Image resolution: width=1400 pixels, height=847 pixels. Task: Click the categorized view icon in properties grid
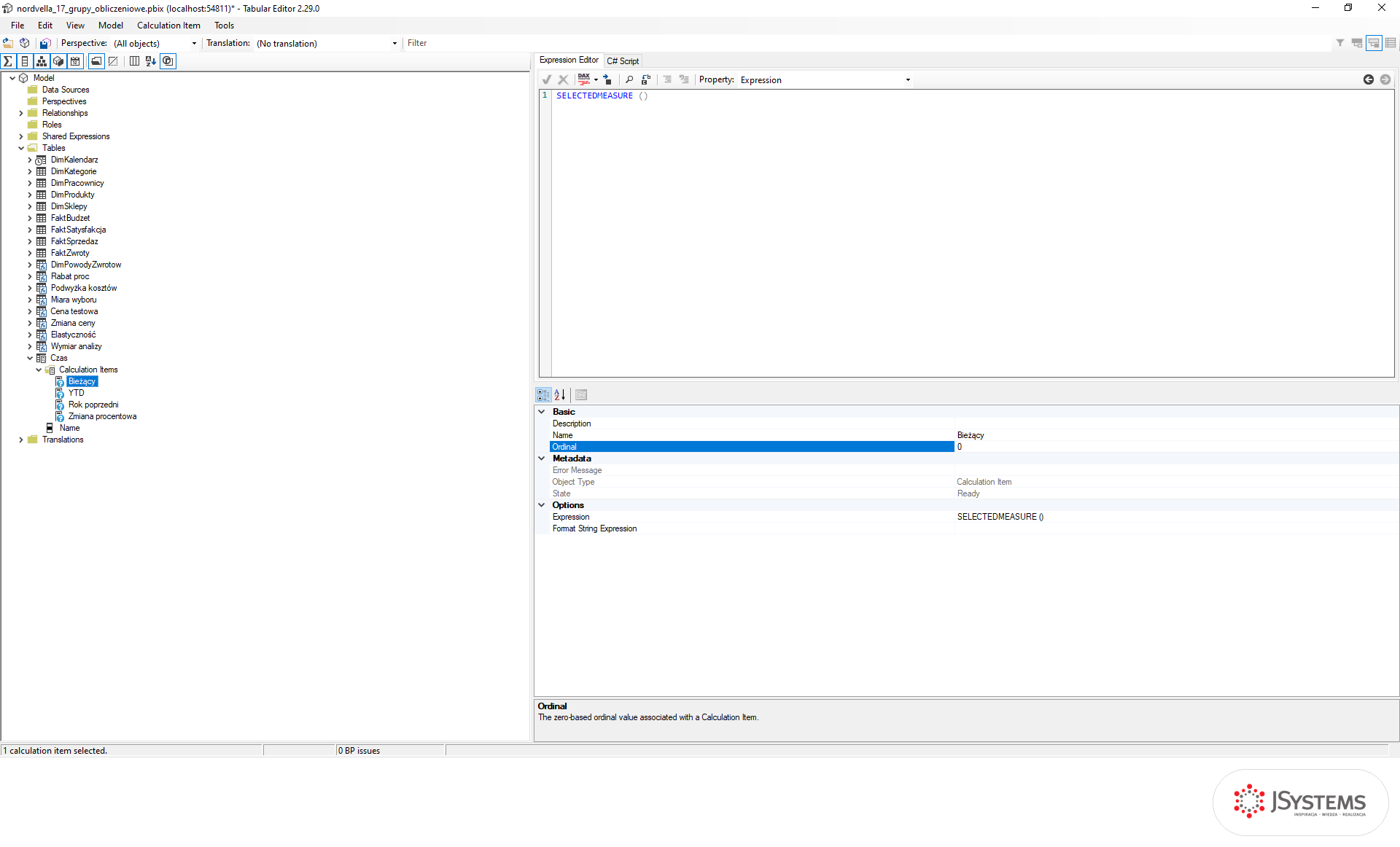point(543,395)
